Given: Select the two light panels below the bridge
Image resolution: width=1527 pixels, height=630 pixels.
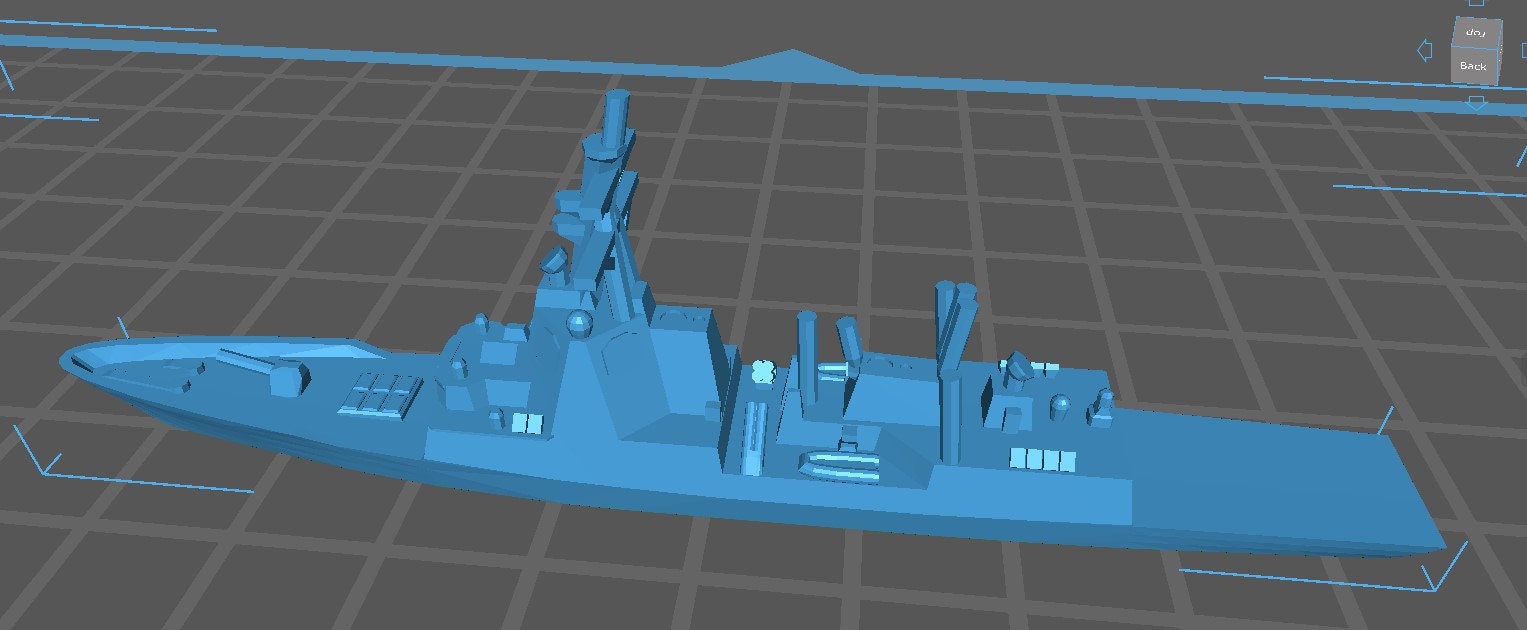Looking at the screenshot, I should coord(526,424).
